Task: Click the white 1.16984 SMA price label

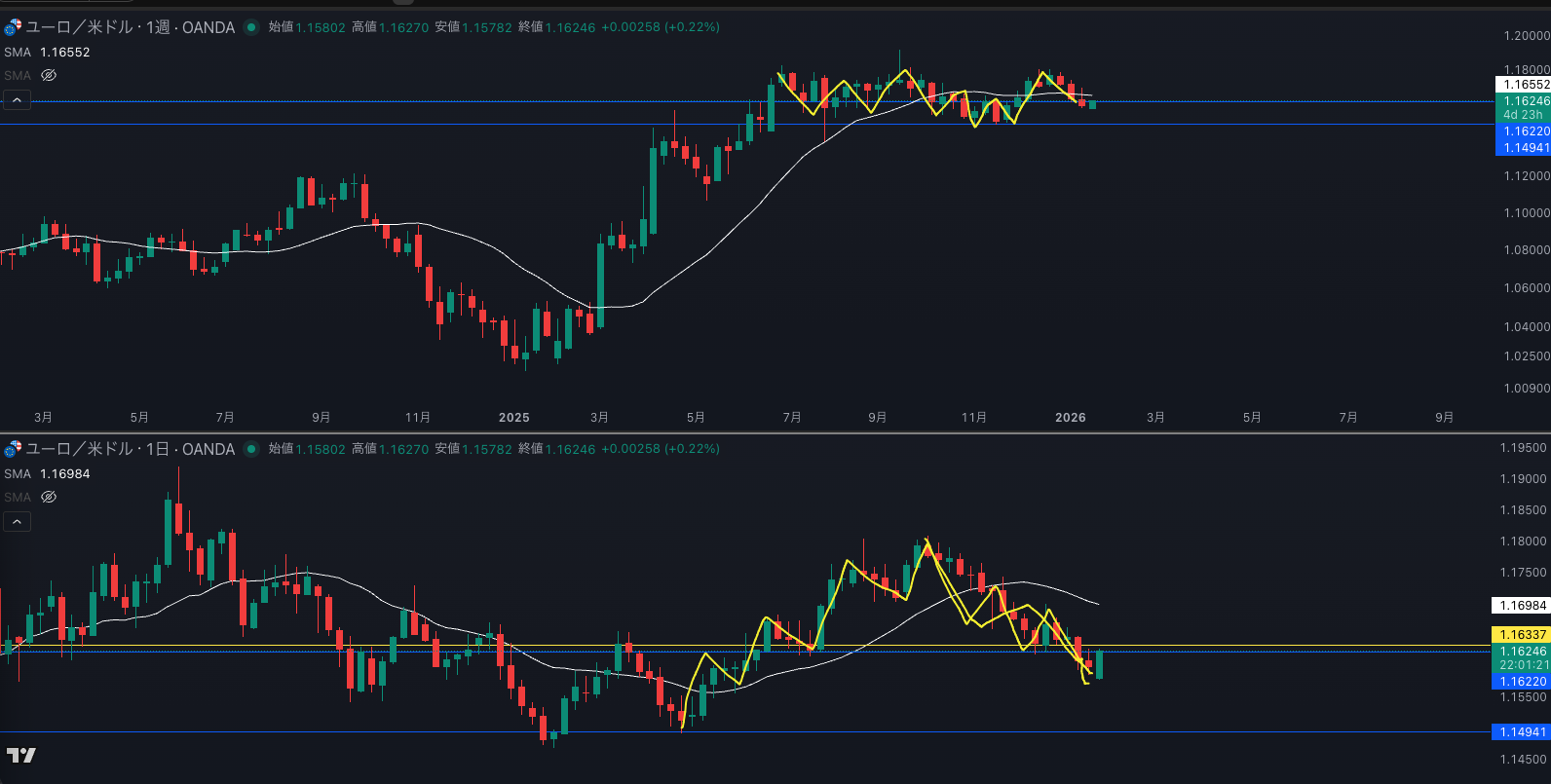Action: 1522,605
